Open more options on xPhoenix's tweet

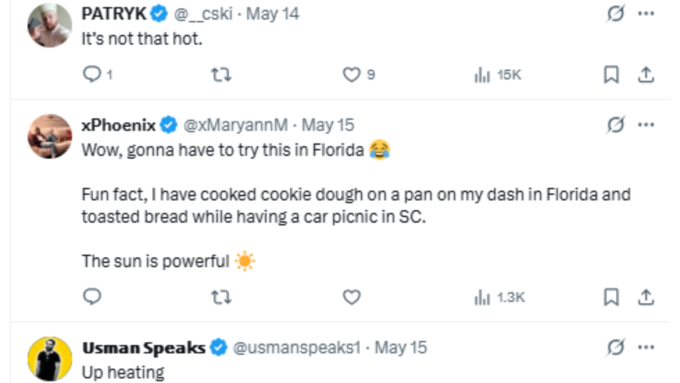[x=646, y=125]
